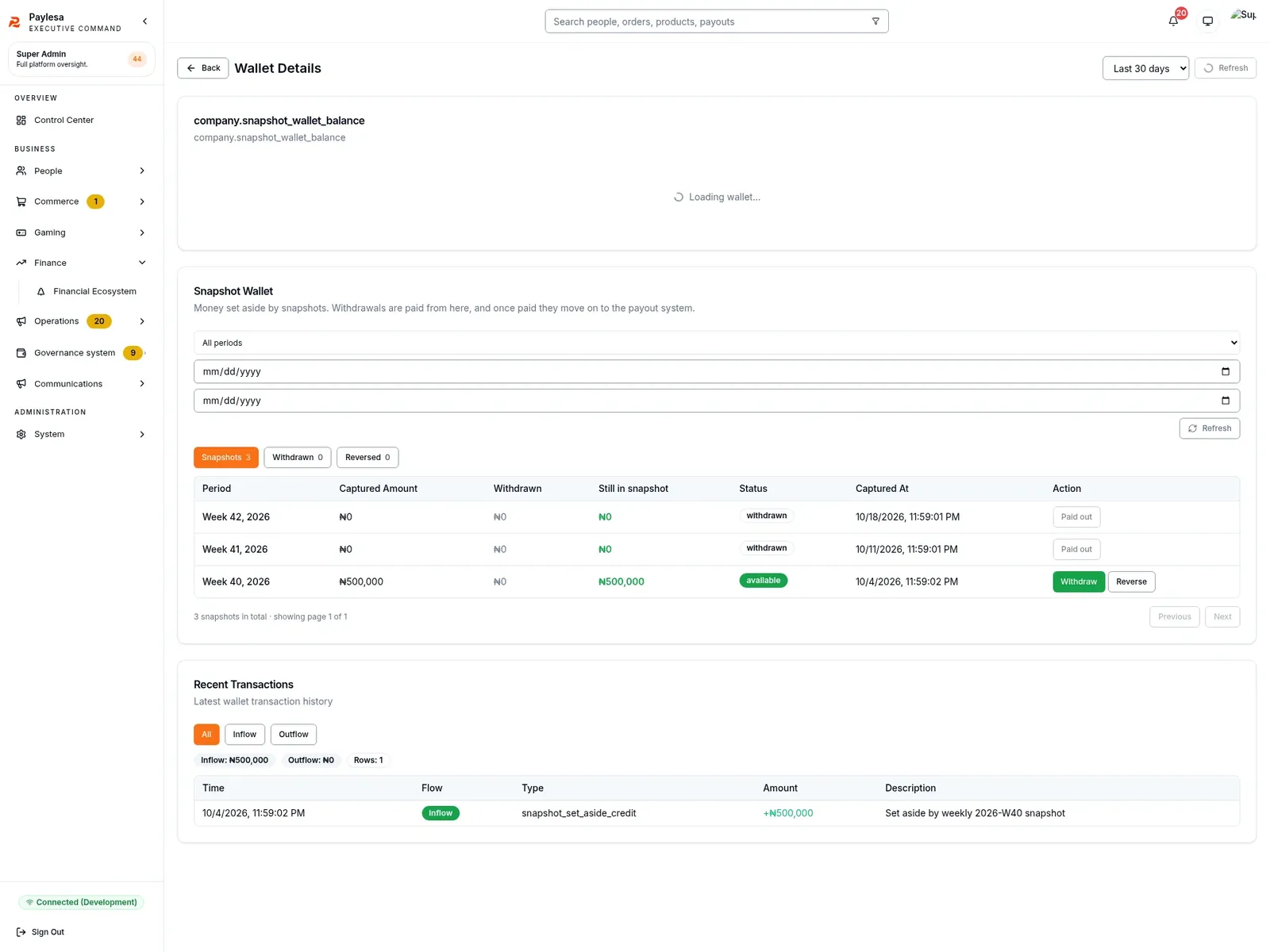Switch to the Reversed tab
This screenshot has width=1270, height=952.
pyautogui.click(x=368, y=458)
